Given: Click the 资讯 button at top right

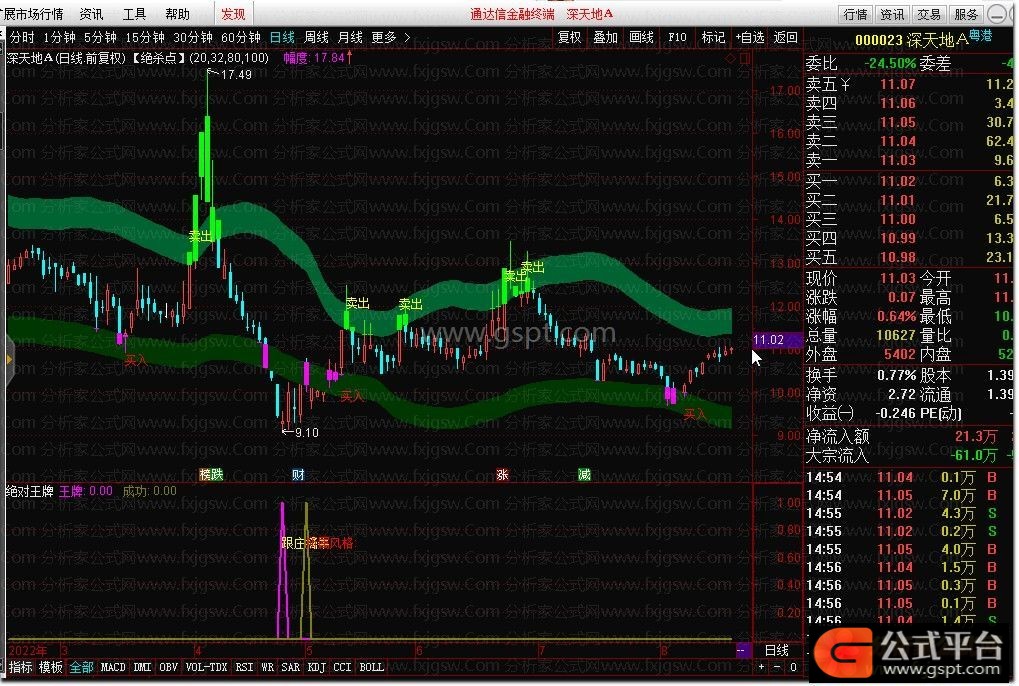Looking at the screenshot, I should coord(892,14).
